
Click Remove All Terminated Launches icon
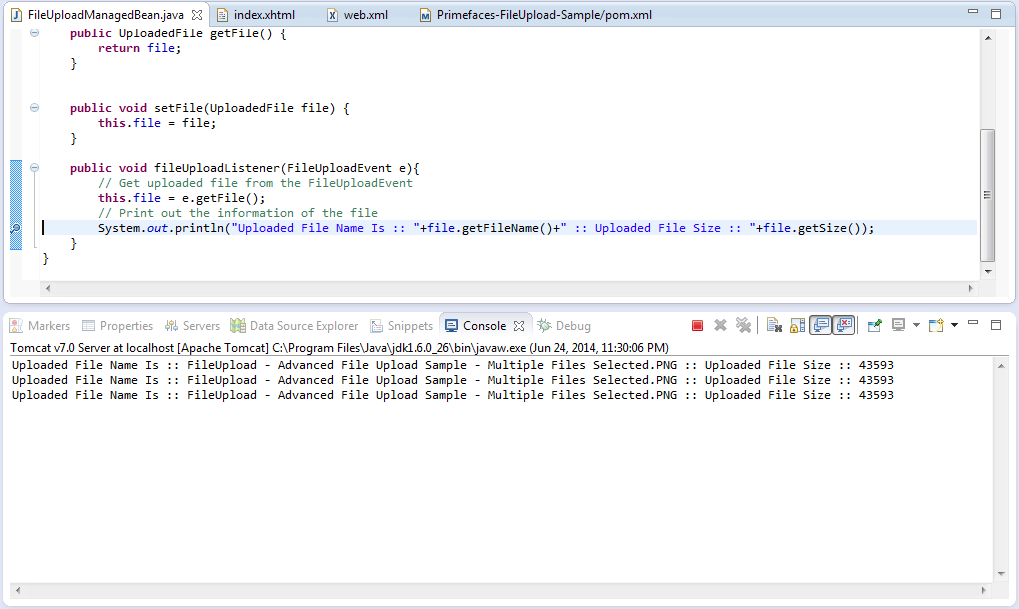click(743, 326)
